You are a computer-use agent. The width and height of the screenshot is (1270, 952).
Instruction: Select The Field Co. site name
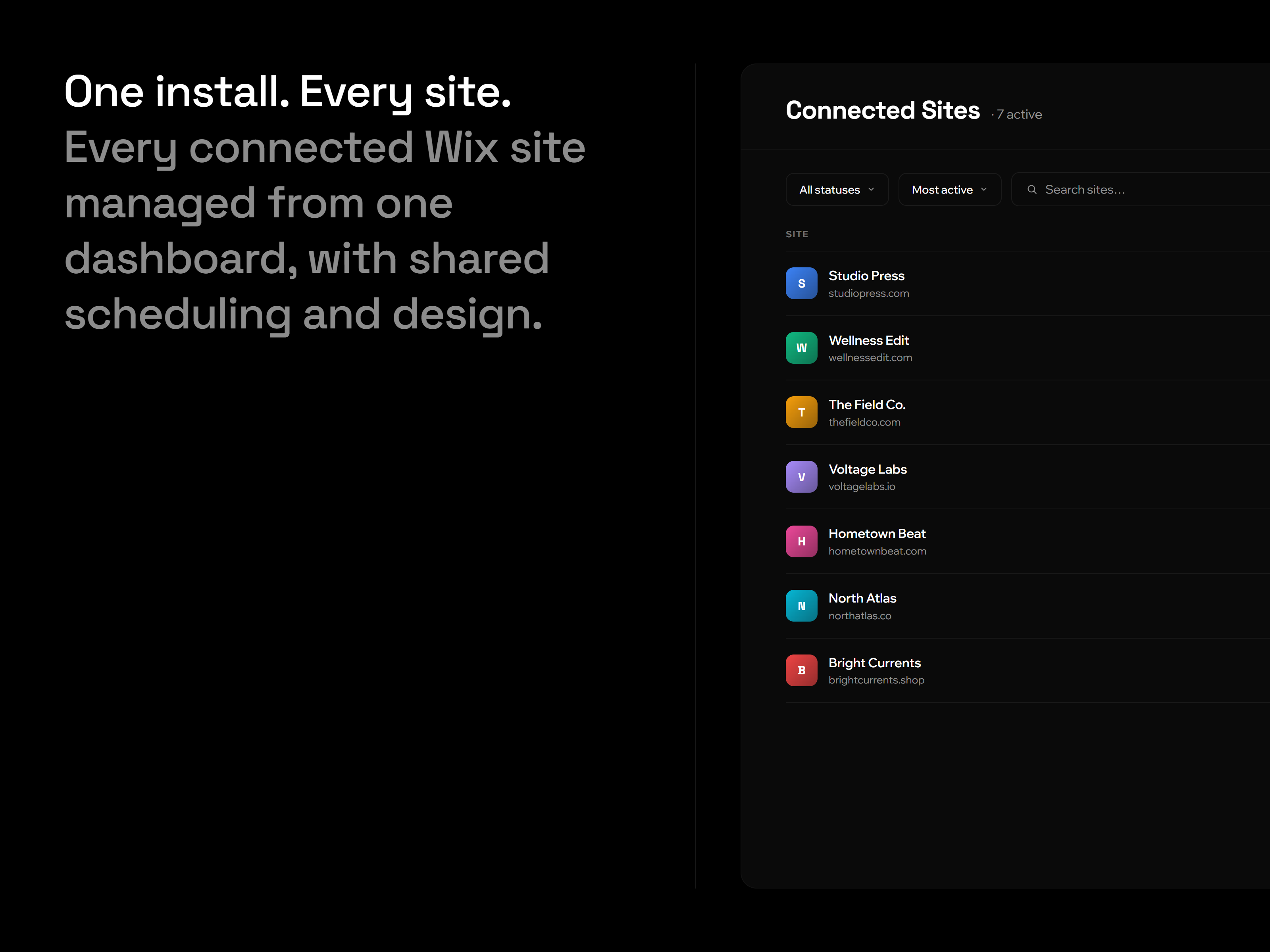click(x=867, y=405)
